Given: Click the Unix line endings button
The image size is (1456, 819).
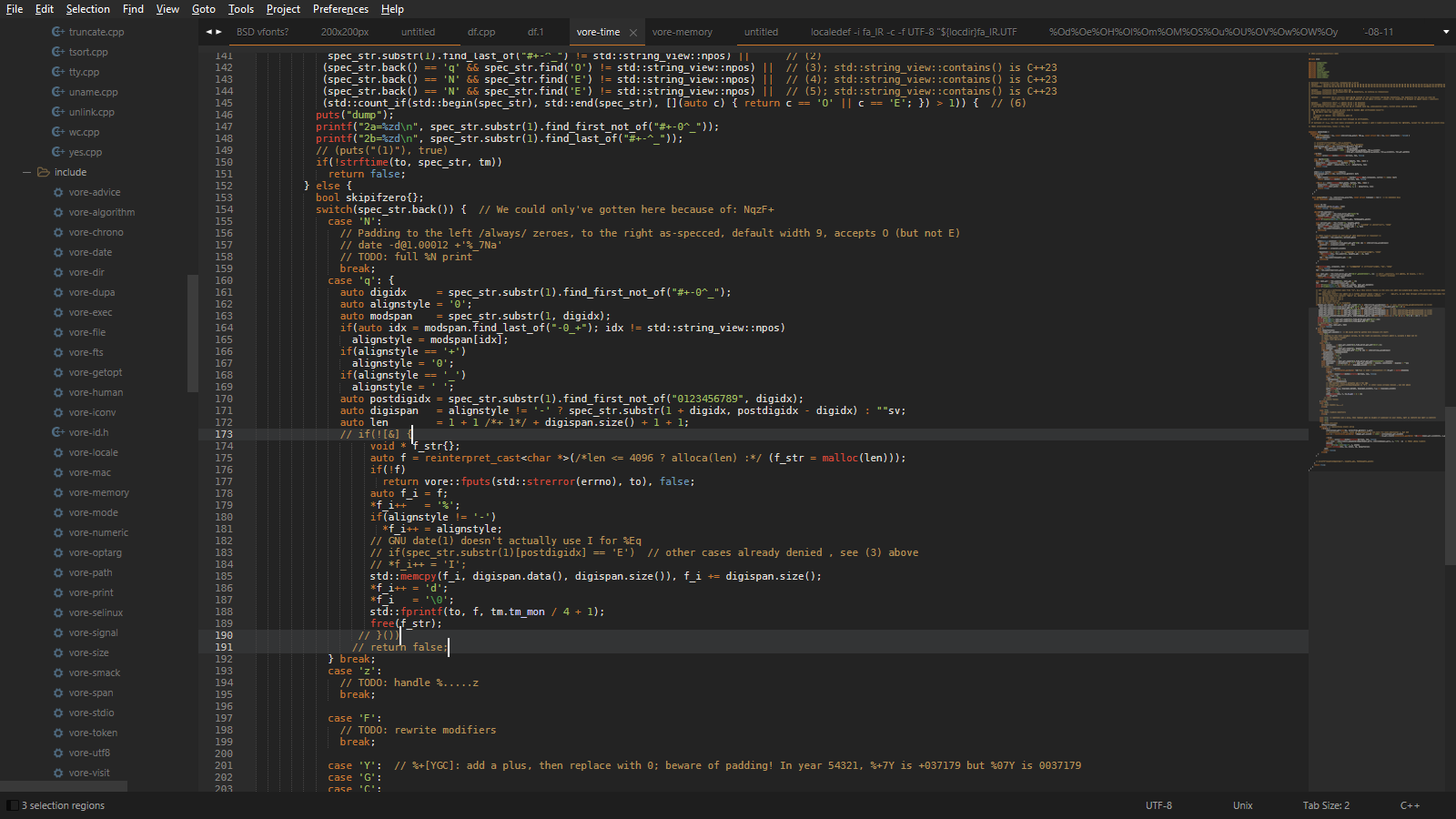Looking at the screenshot, I should (x=1242, y=805).
